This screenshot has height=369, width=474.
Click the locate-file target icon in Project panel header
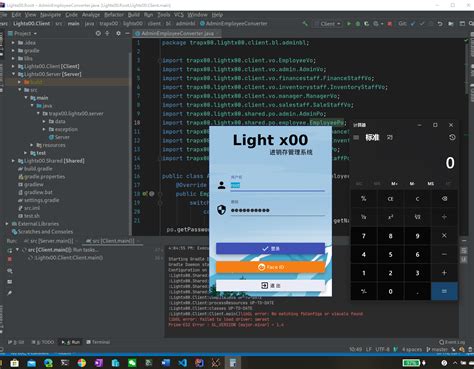click(98, 33)
